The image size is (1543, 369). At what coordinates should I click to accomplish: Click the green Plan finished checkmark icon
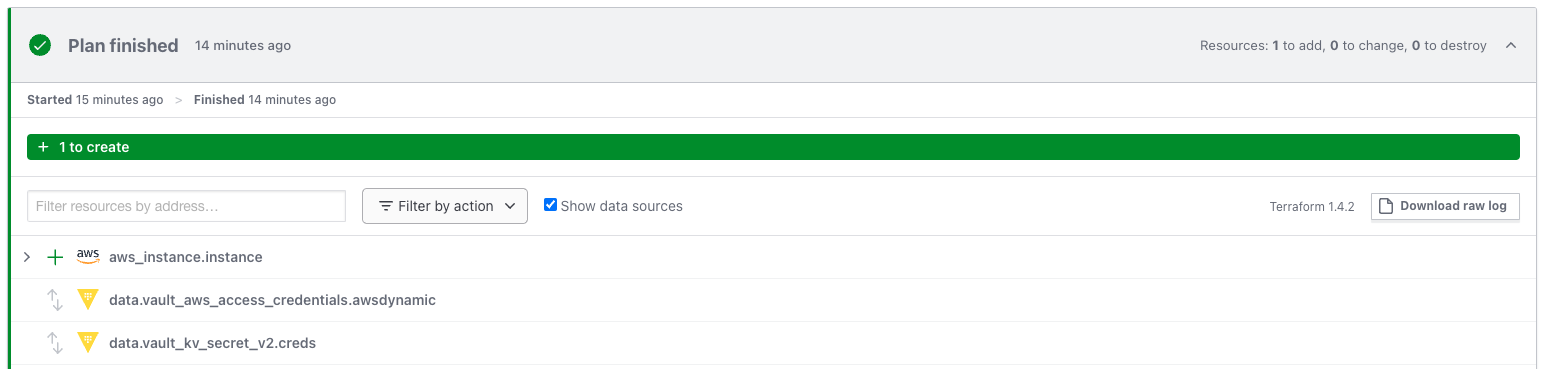40,45
